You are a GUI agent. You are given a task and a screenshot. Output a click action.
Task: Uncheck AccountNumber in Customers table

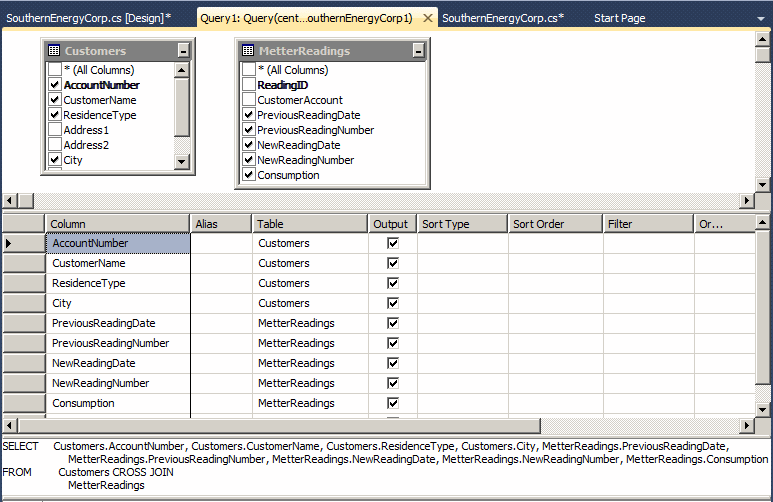[55, 85]
